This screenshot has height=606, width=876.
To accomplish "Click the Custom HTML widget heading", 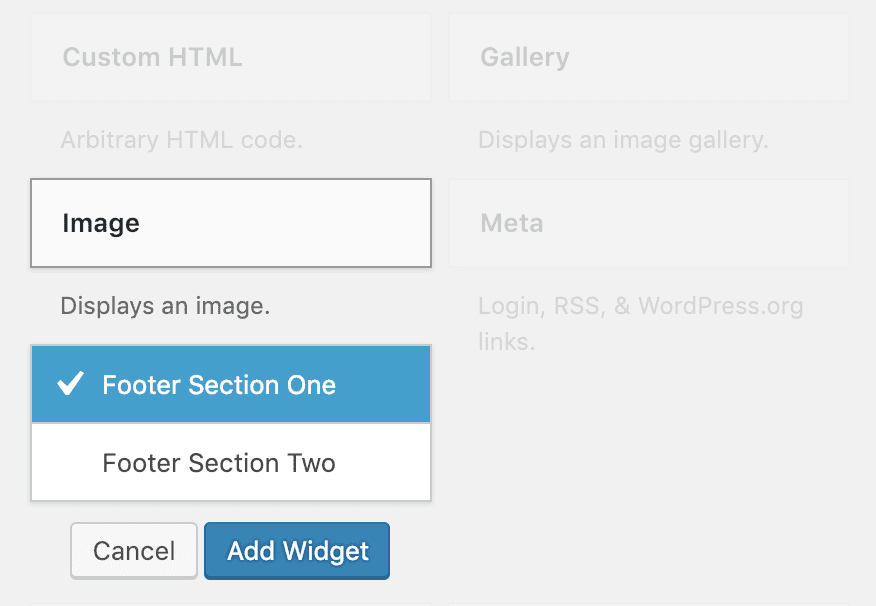I will click(x=152, y=57).
